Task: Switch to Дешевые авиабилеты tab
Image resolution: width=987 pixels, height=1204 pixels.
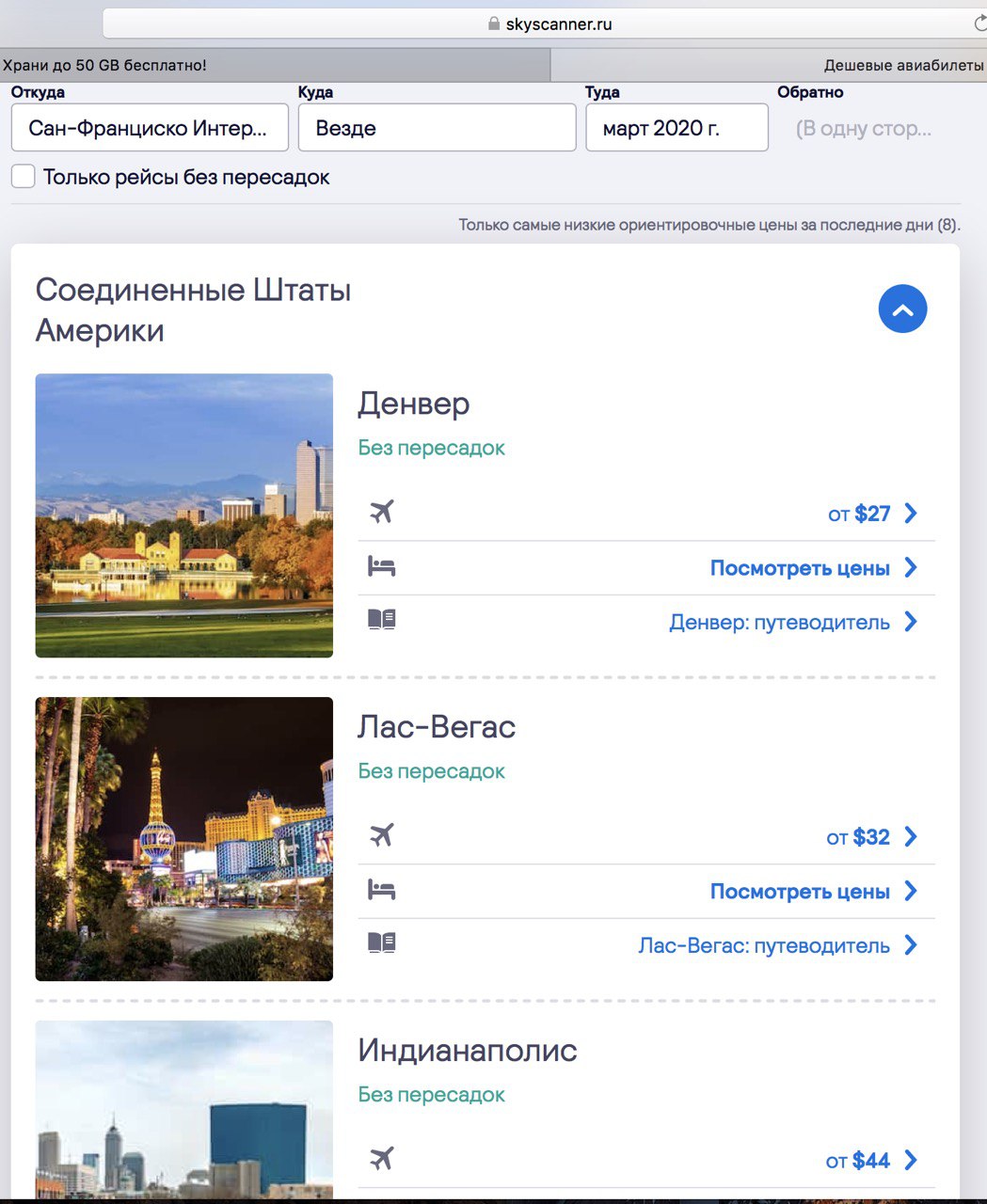Action: click(769, 65)
